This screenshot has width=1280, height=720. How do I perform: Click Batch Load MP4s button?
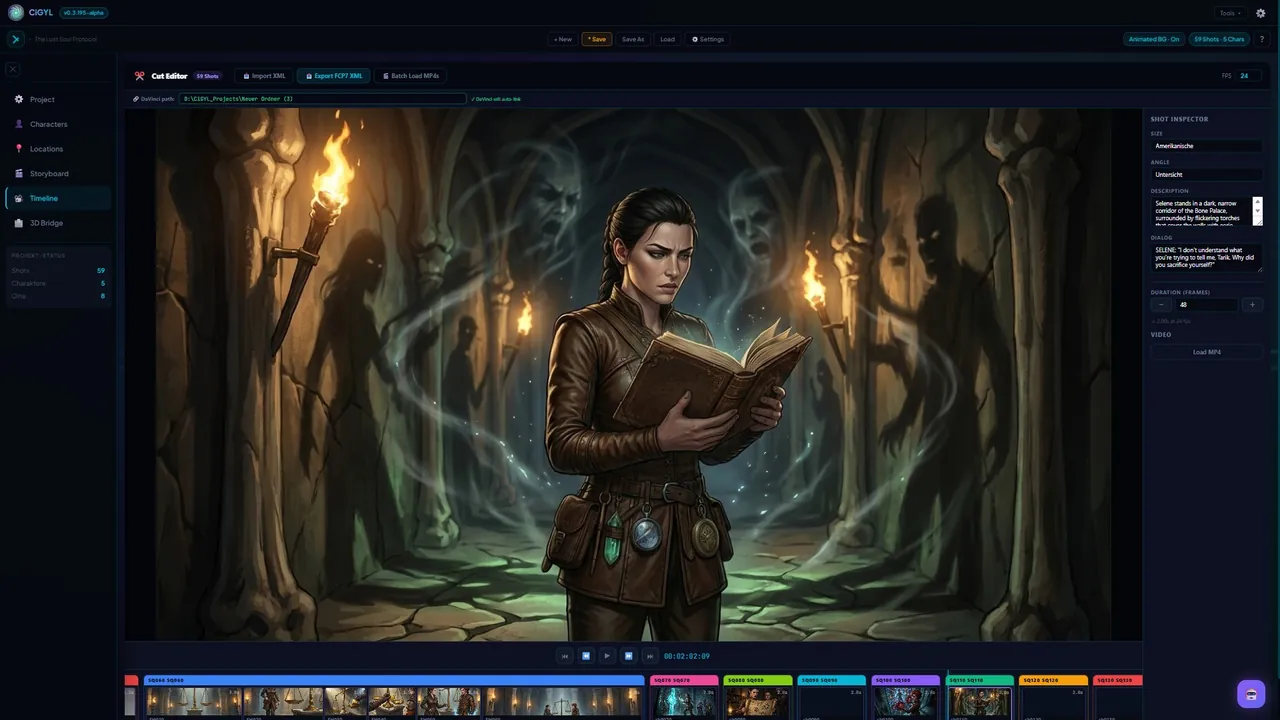410,76
